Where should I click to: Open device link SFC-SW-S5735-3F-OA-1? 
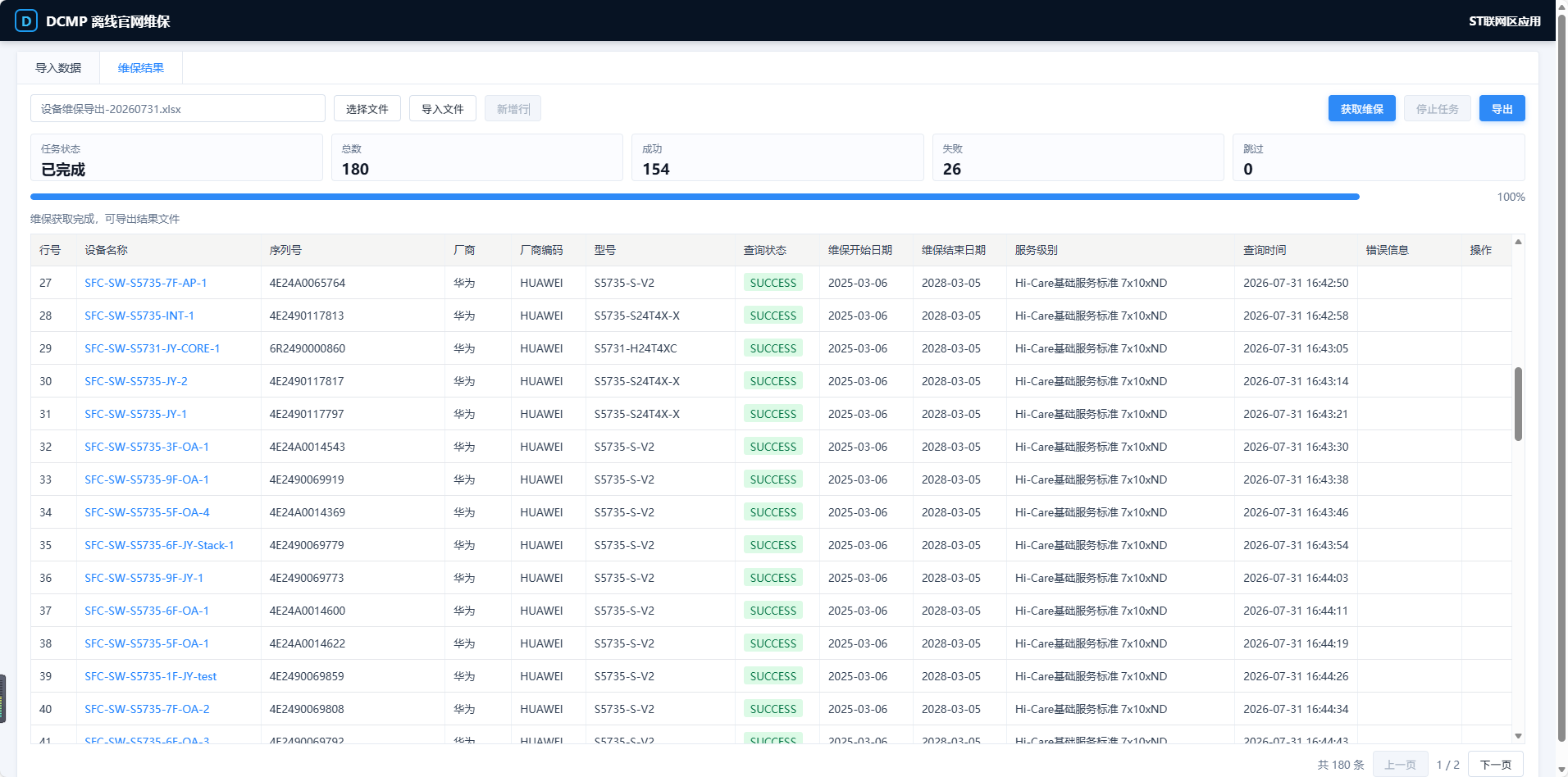[x=147, y=447]
